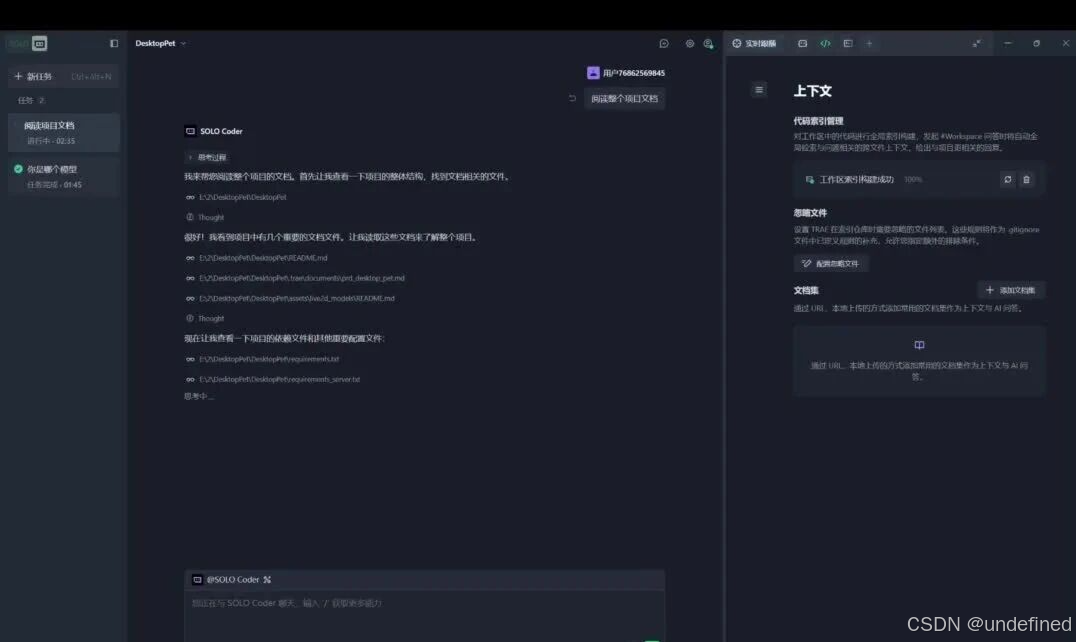Viewport: 1076px width, 642px height.
Task: Click the revert arrow beside user message
Action: [572, 98]
